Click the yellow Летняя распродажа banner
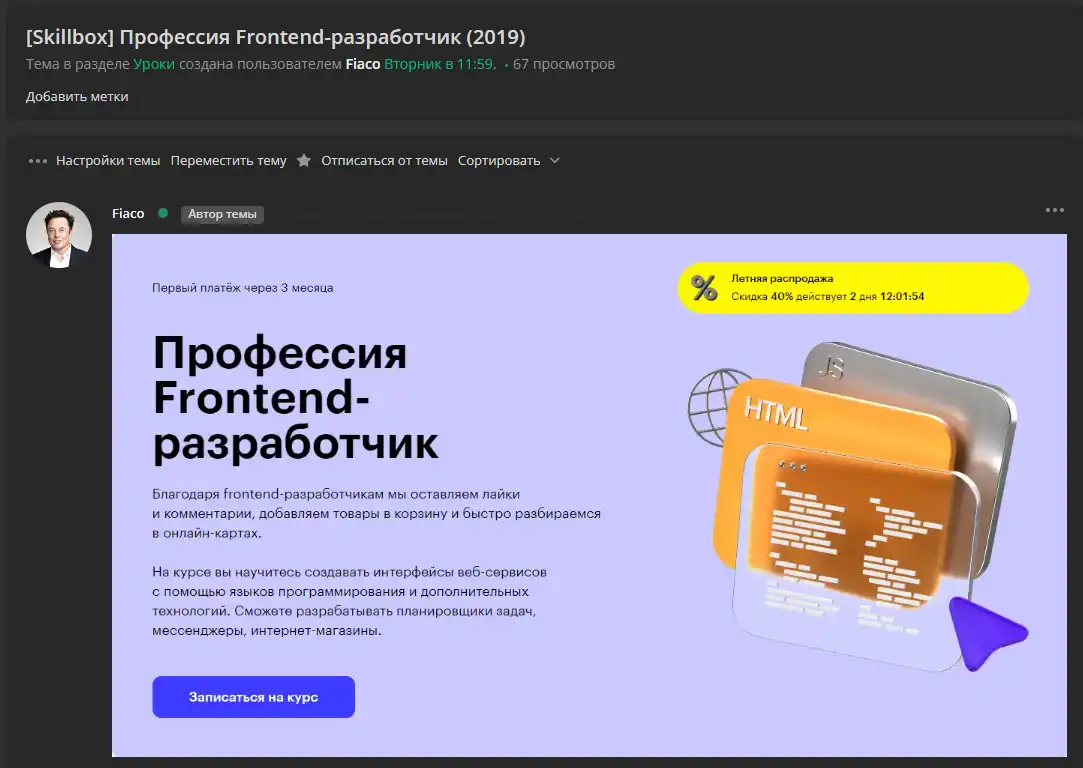The image size is (1083, 768). click(x=853, y=287)
